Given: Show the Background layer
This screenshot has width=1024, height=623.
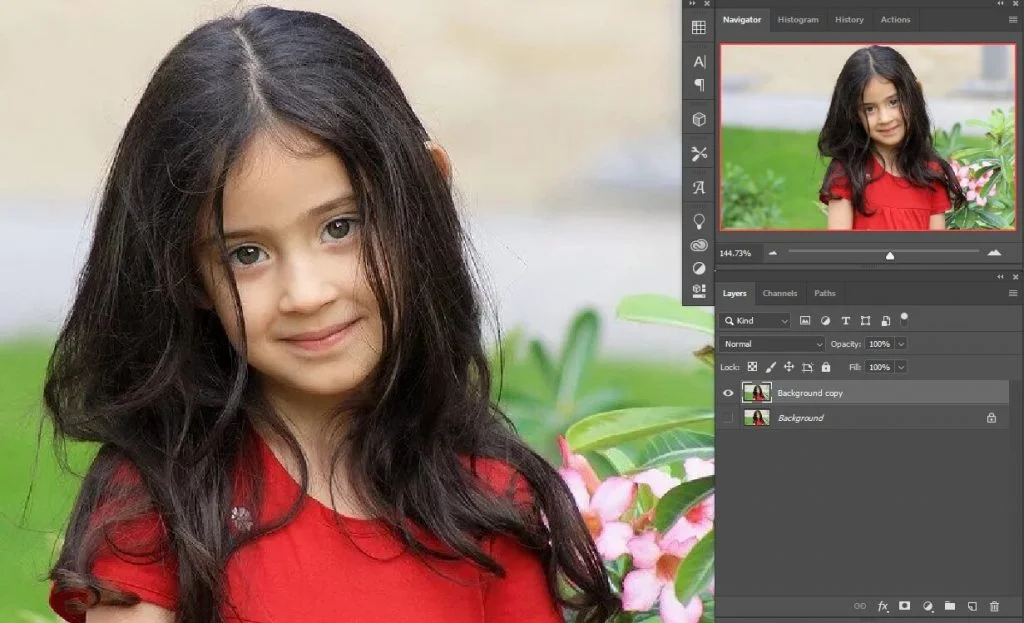Looking at the screenshot, I should tap(728, 418).
